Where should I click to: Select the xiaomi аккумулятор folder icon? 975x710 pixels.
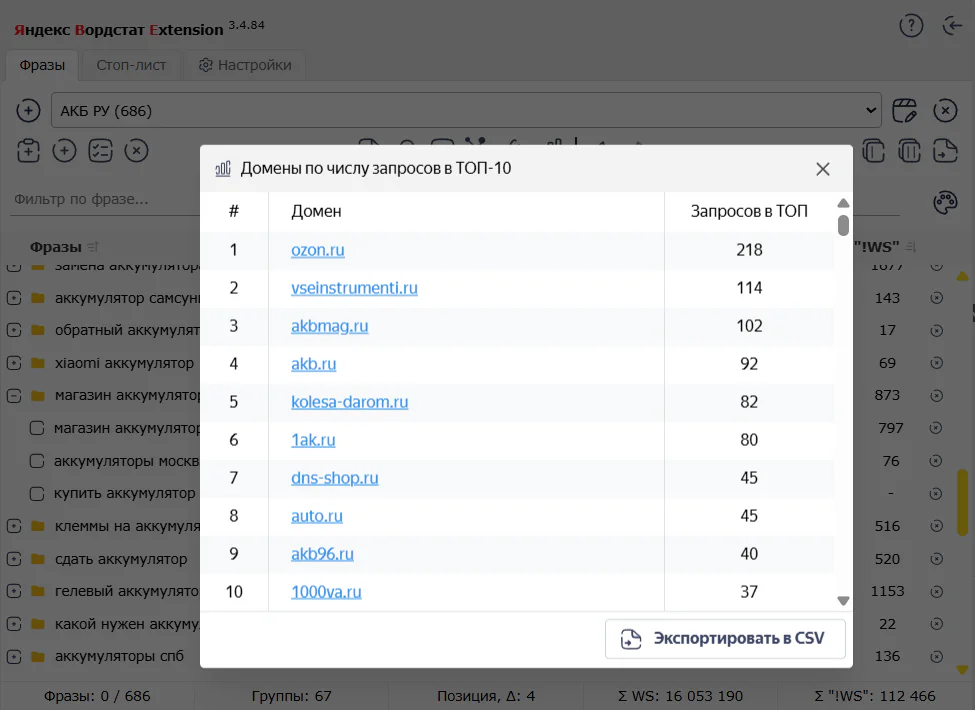click(x=38, y=362)
